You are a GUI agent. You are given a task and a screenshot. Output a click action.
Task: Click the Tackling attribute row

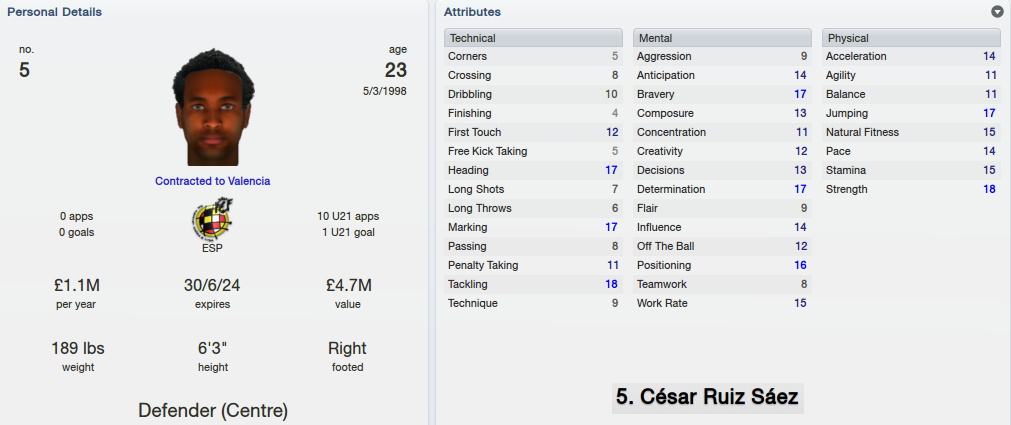pos(533,284)
